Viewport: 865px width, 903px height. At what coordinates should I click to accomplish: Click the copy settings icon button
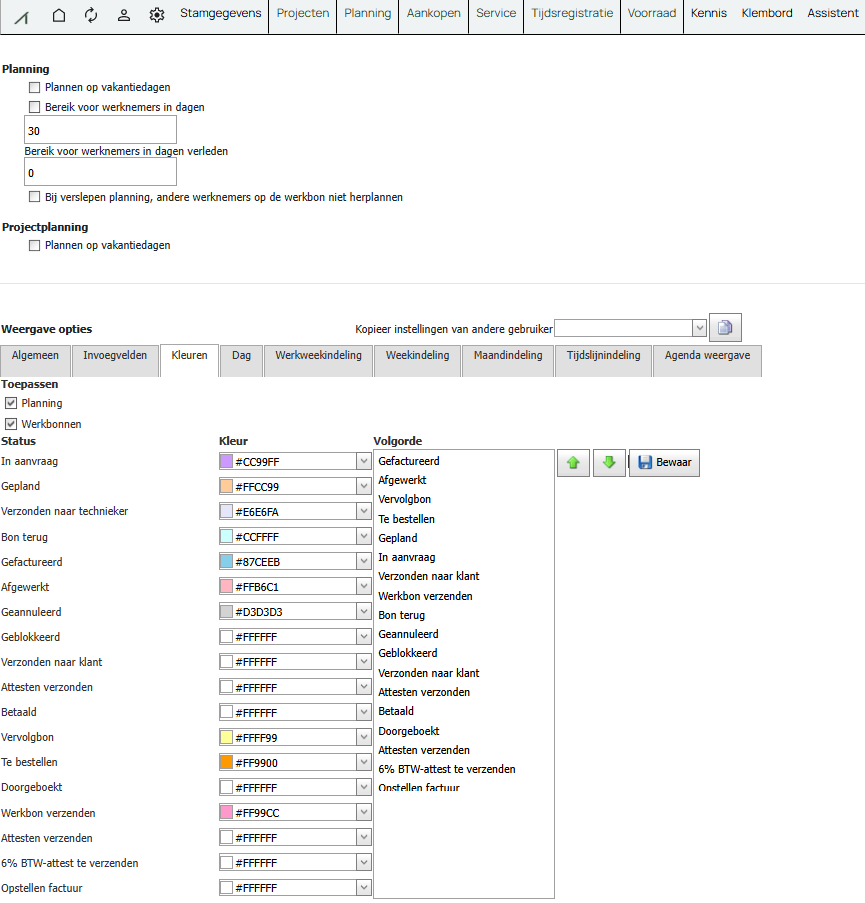725,328
